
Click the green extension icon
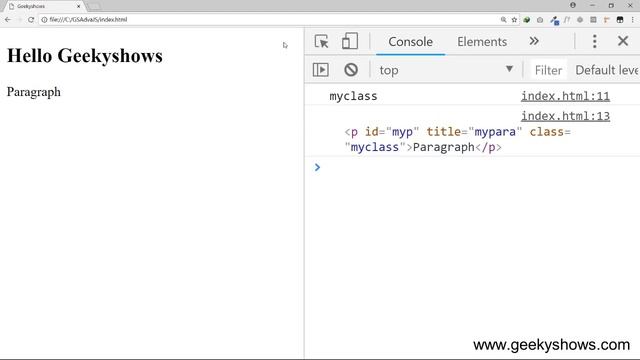pos(527,20)
